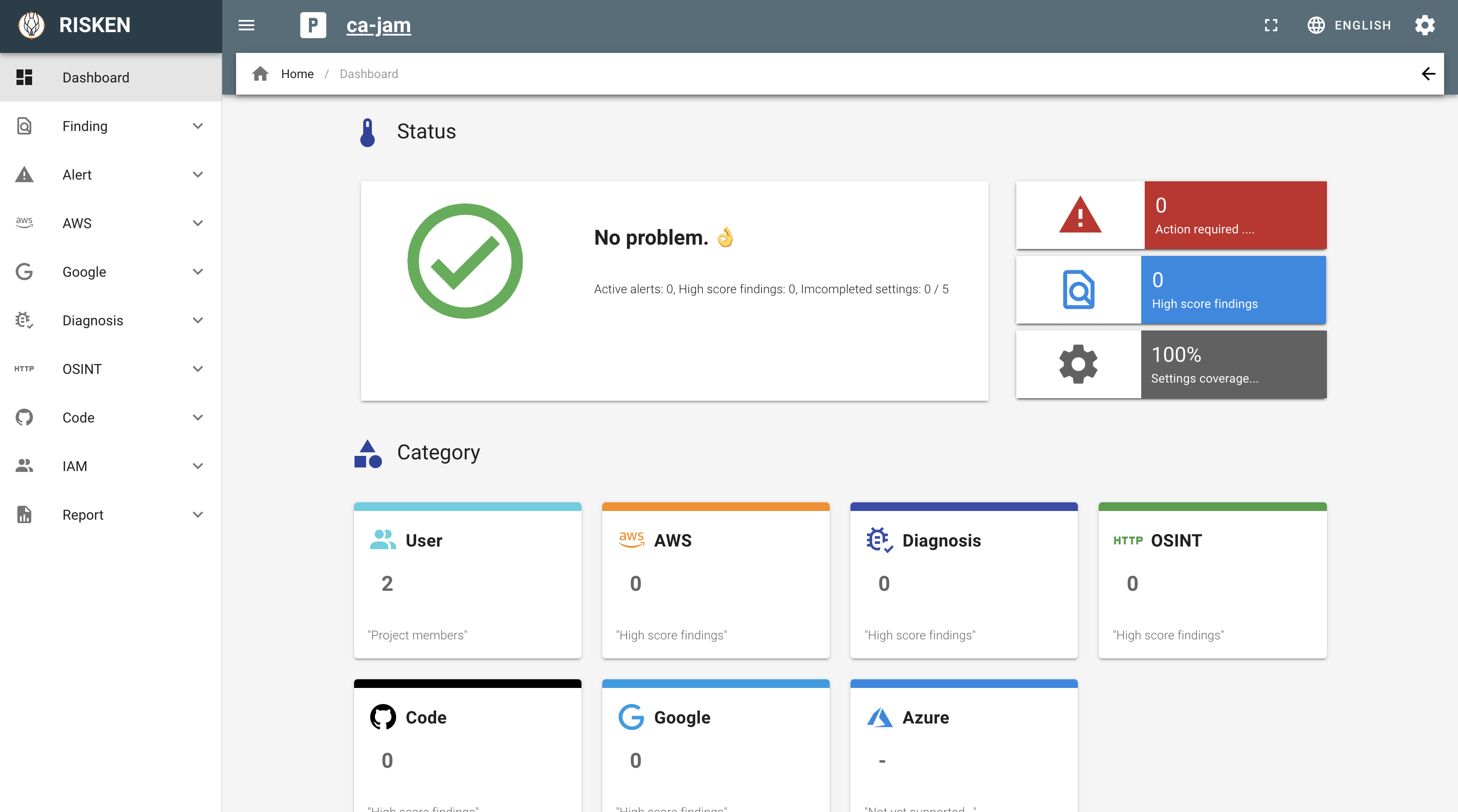The image size is (1458, 812).
Task: Expand the Report chevron
Action: [197, 515]
